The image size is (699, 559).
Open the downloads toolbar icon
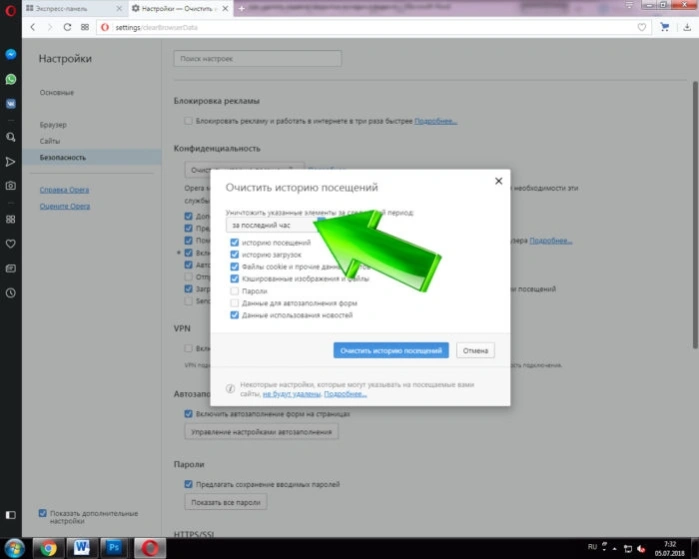point(687,27)
